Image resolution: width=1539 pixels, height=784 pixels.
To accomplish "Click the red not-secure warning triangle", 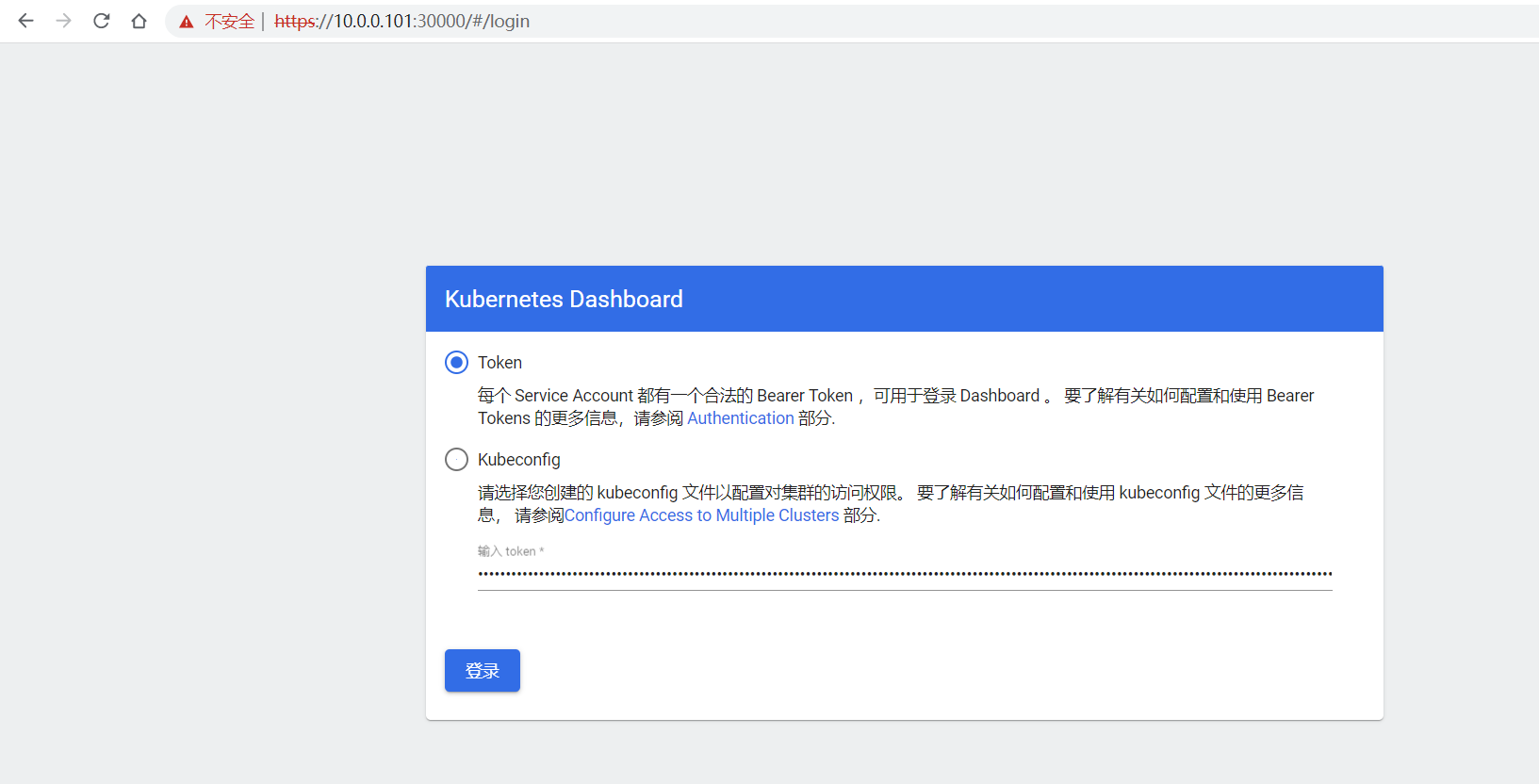I will (187, 22).
